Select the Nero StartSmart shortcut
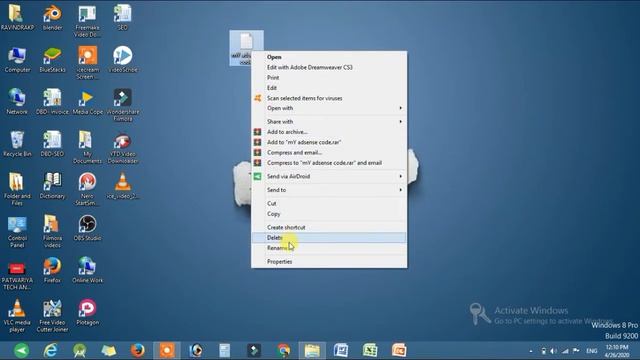 point(87,189)
